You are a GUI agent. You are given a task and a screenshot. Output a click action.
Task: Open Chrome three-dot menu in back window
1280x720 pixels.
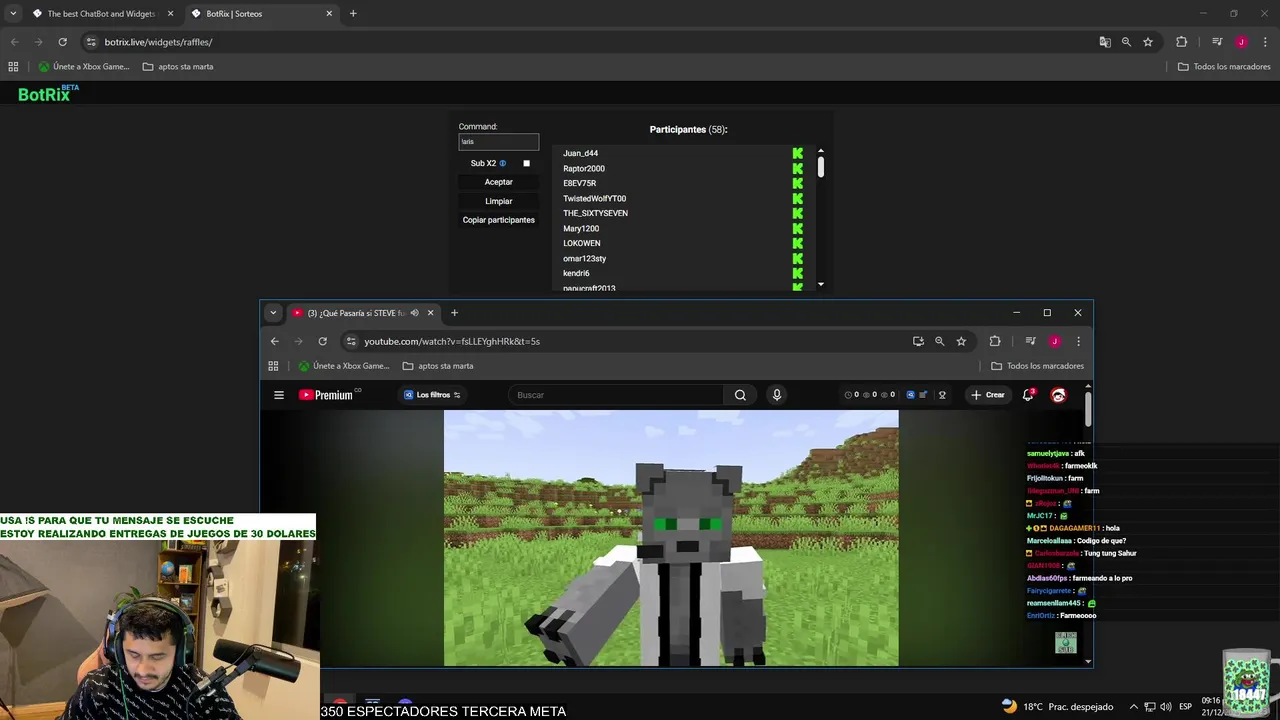pyautogui.click(x=1265, y=42)
